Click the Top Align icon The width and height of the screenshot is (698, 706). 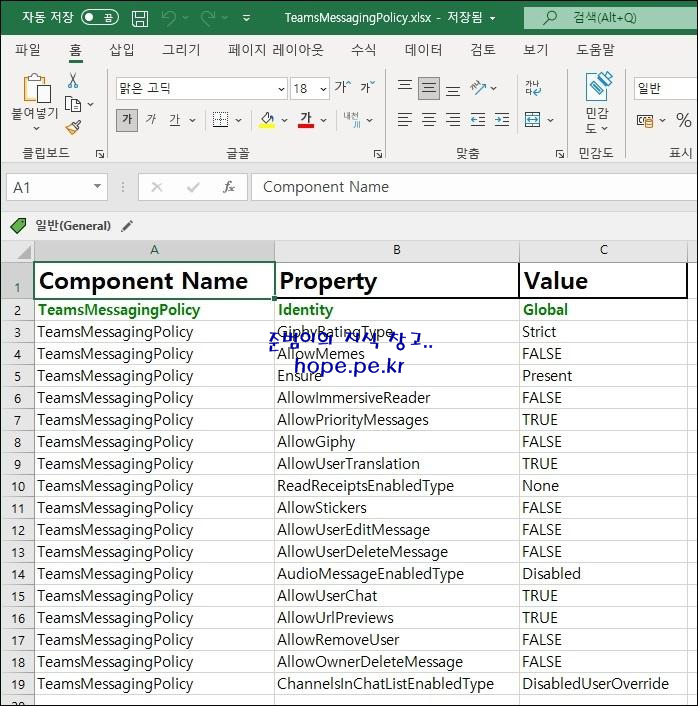point(405,87)
